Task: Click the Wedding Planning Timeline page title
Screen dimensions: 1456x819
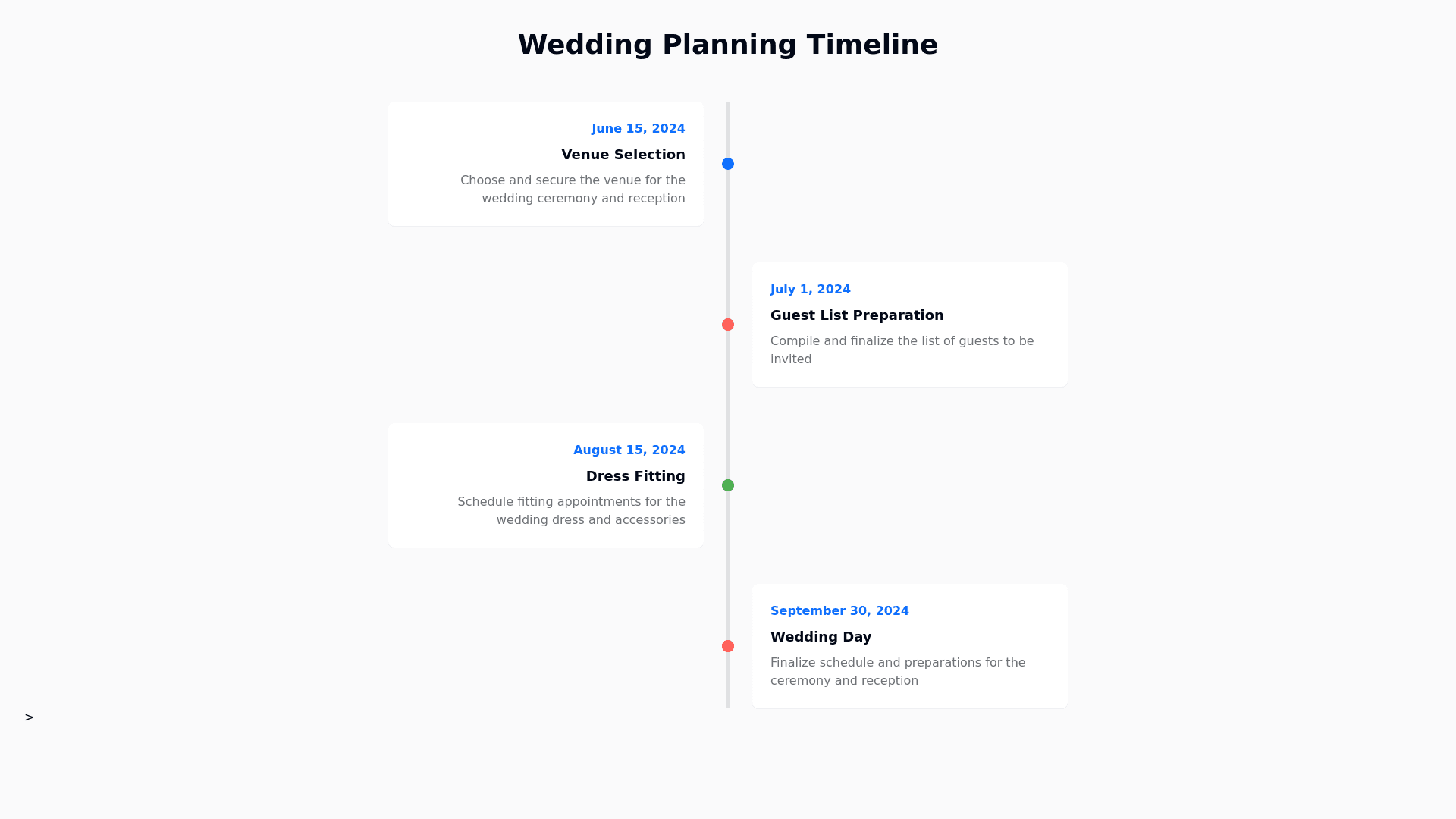Action: point(727,45)
